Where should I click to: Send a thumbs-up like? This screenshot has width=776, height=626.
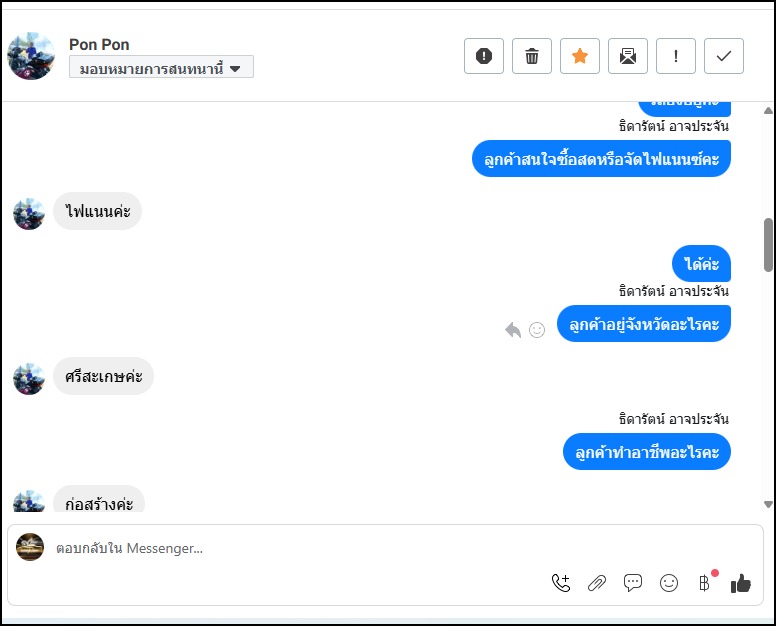coord(741,583)
